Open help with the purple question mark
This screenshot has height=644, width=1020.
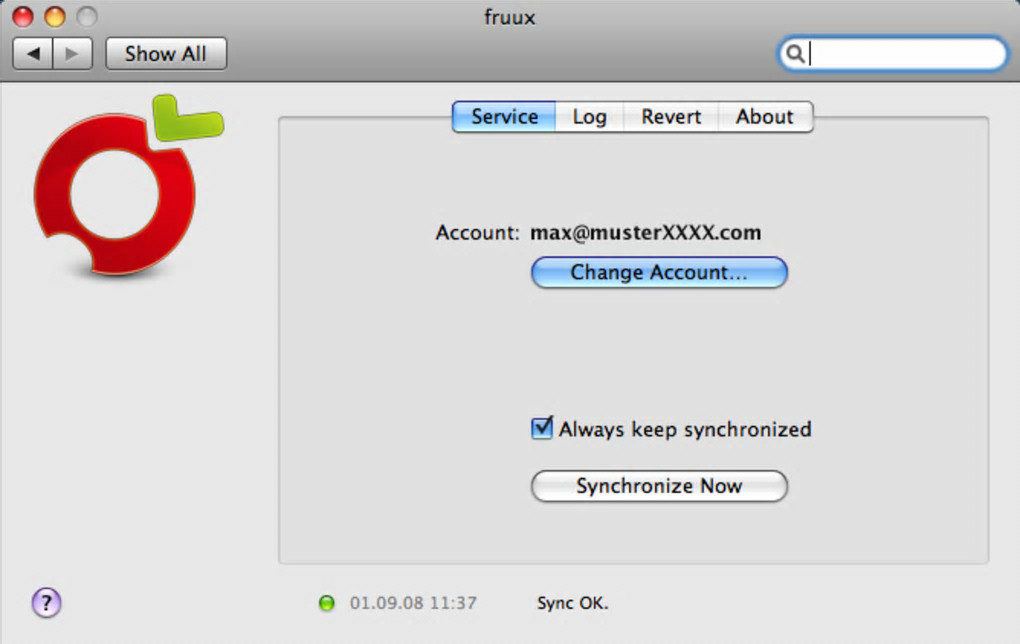coord(47,602)
